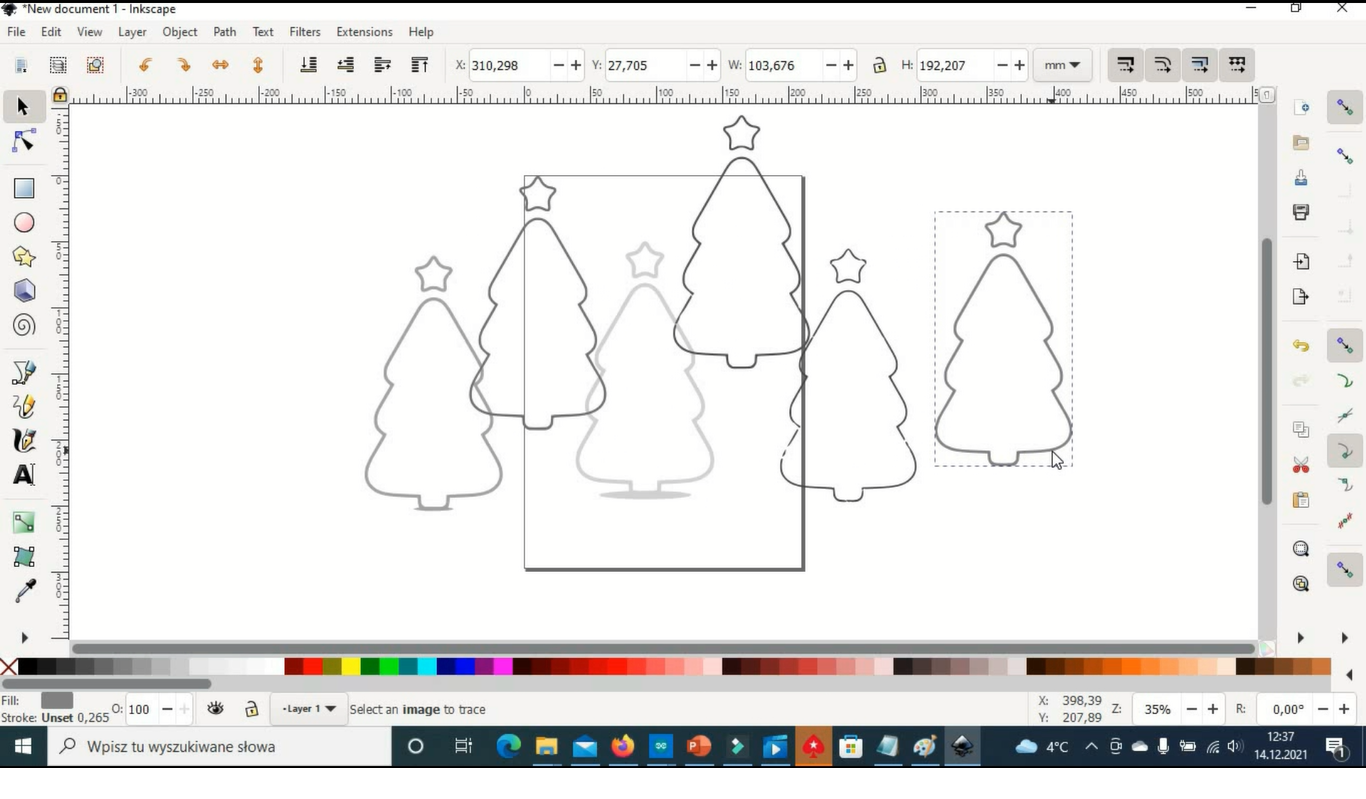This screenshot has height=799, width=1366.
Task: Flip selection horizontally
Action: (220, 65)
